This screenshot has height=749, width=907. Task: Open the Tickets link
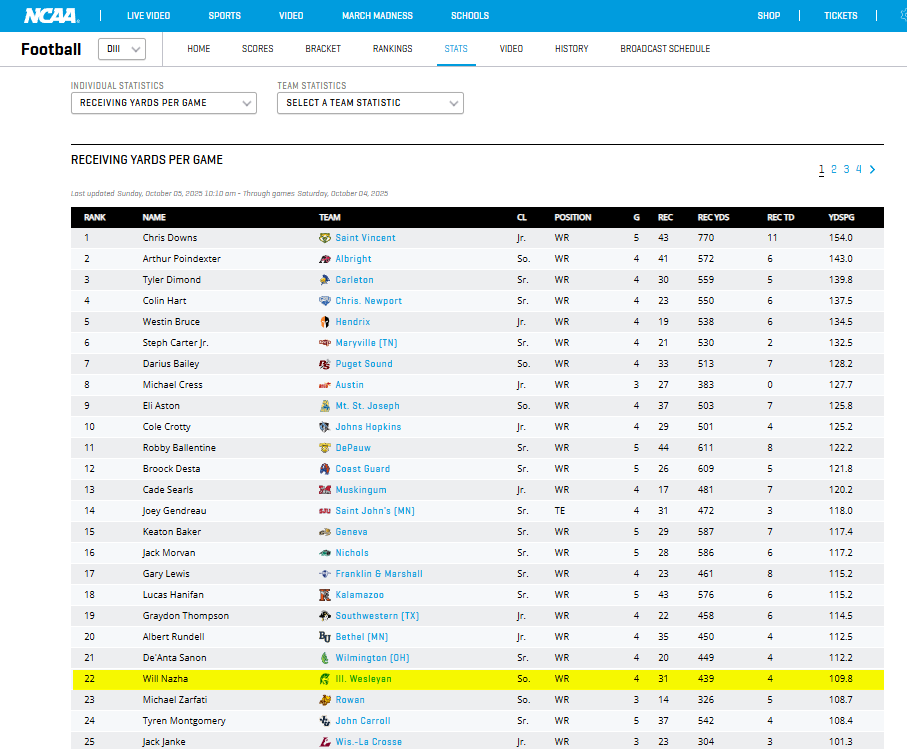click(x=840, y=16)
